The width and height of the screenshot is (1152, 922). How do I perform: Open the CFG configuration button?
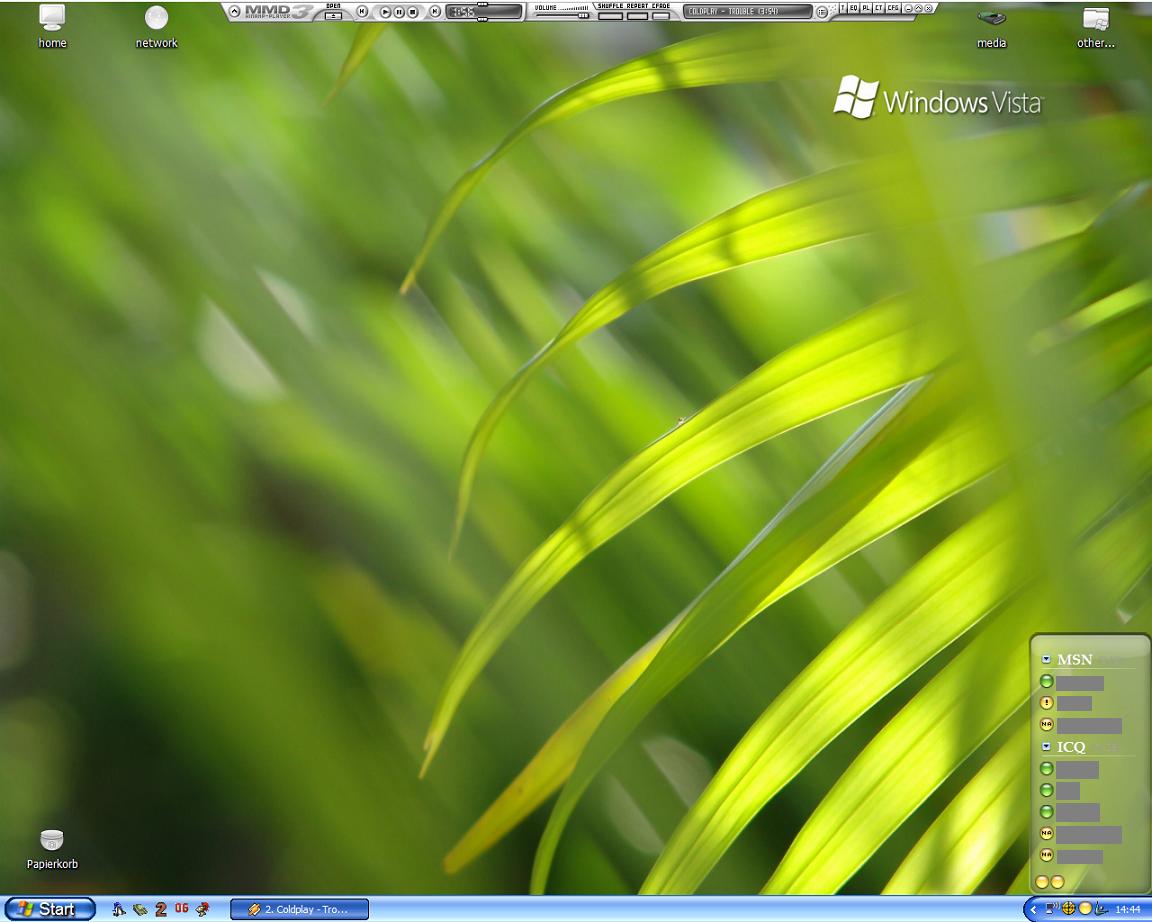(893, 8)
